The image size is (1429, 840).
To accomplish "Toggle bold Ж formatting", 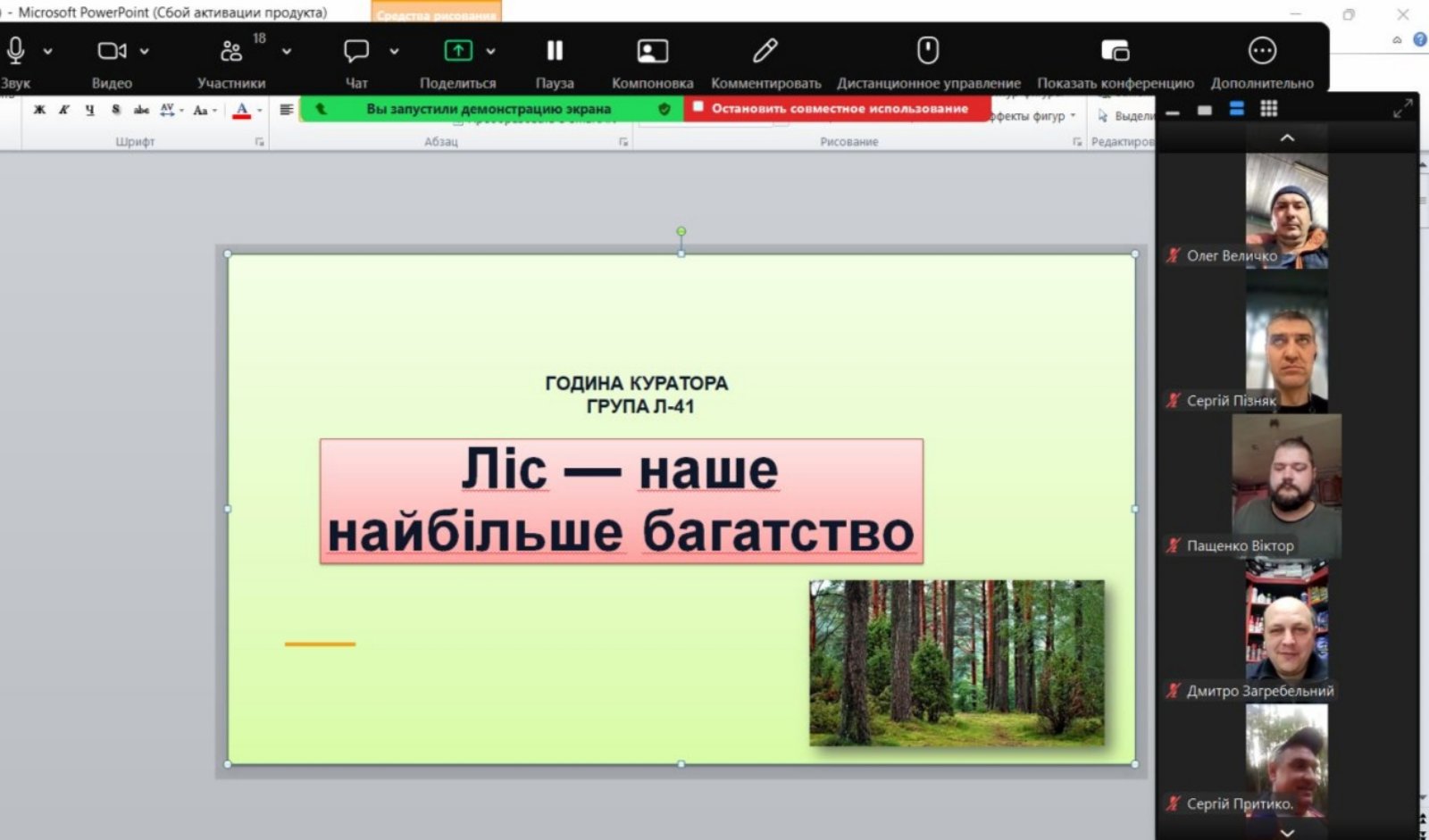I will point(39,110).
